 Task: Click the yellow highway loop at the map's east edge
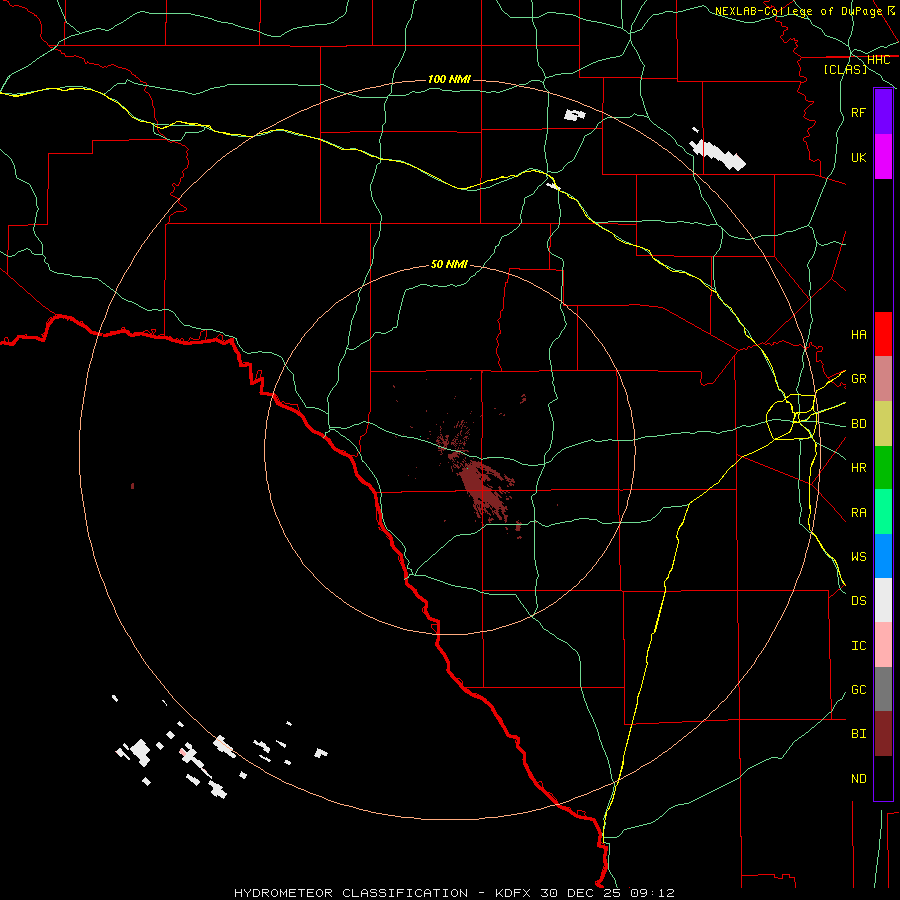tap(792, 417)
